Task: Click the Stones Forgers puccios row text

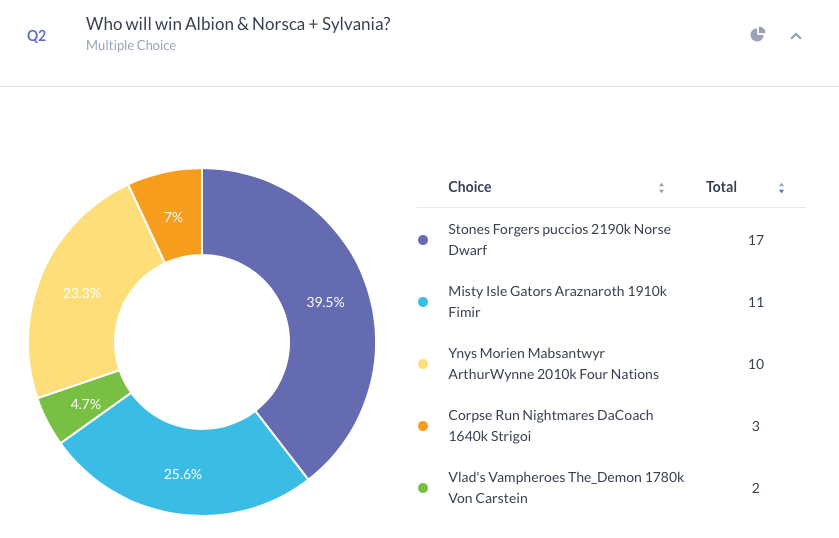Action: pos(559,240)
